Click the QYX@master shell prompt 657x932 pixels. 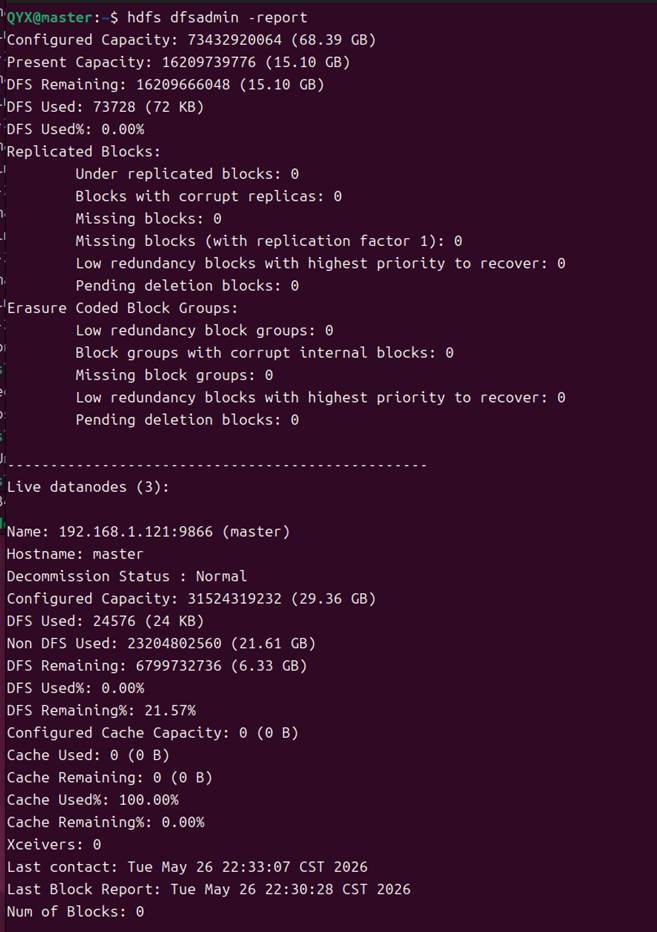click(x=62, y=17)
